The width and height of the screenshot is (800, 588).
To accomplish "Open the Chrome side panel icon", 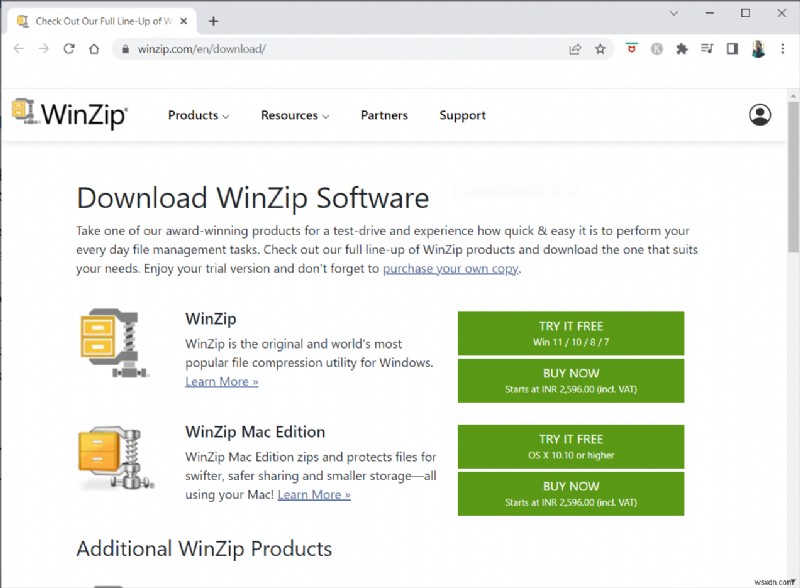I will [732, 47].
